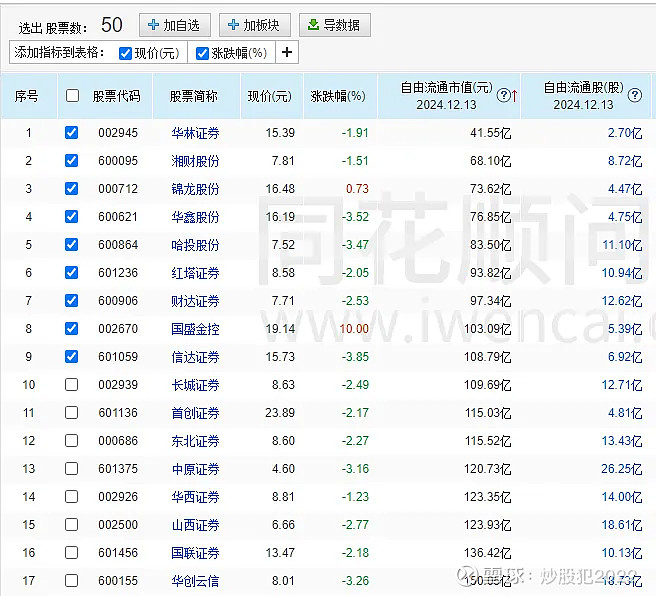Uncheck the checkbox for 哈投股份
The height and width of the screenshot is (596, 656).
pyautogui.click(x=72, y=245)
